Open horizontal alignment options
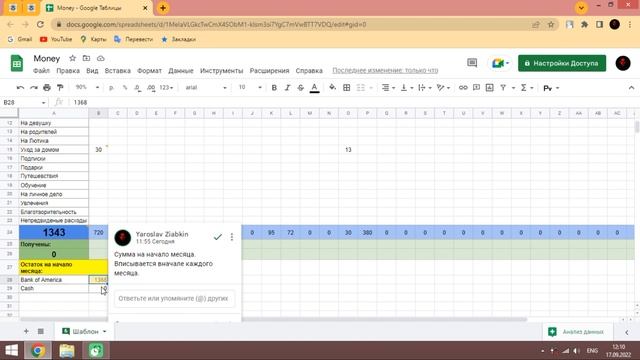This screenshot has width=640, height=360. 388,88
